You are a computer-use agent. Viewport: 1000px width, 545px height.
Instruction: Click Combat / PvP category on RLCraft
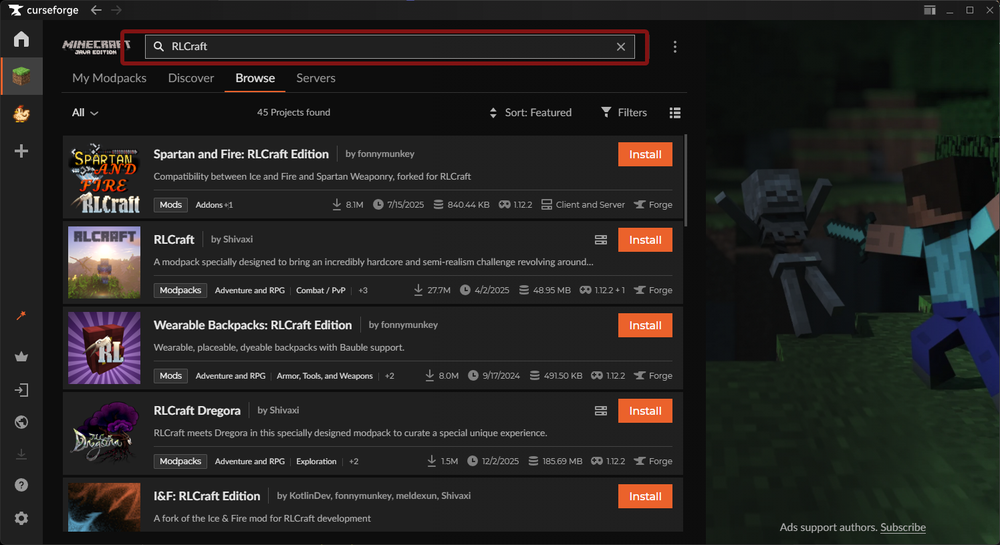[321, 290]
